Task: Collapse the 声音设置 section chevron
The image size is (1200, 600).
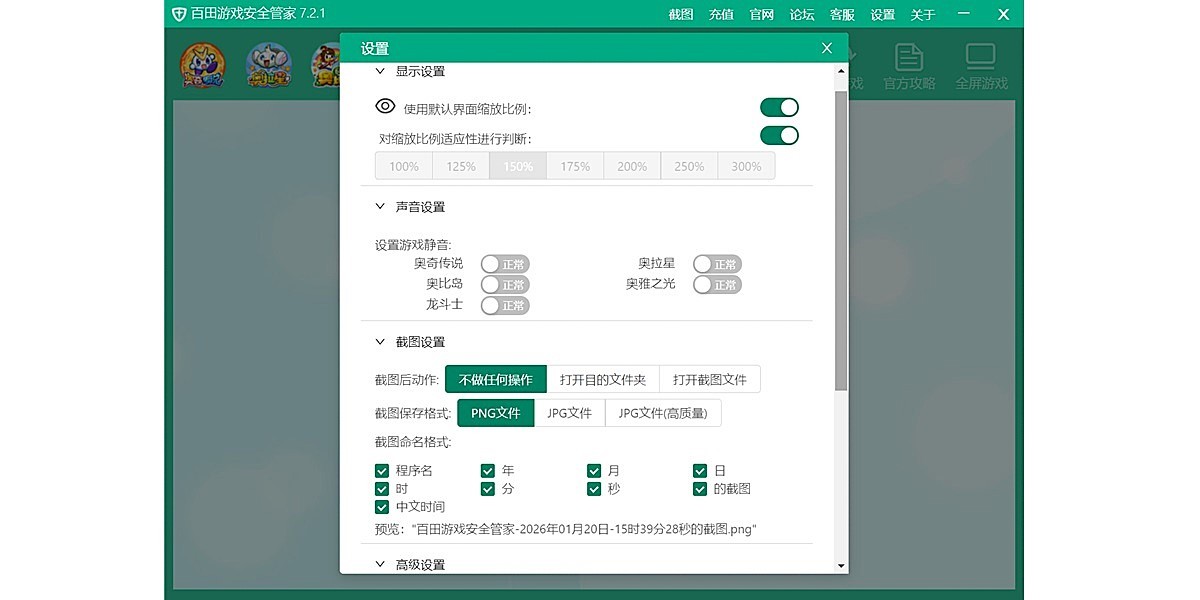Action: (380, 207)
